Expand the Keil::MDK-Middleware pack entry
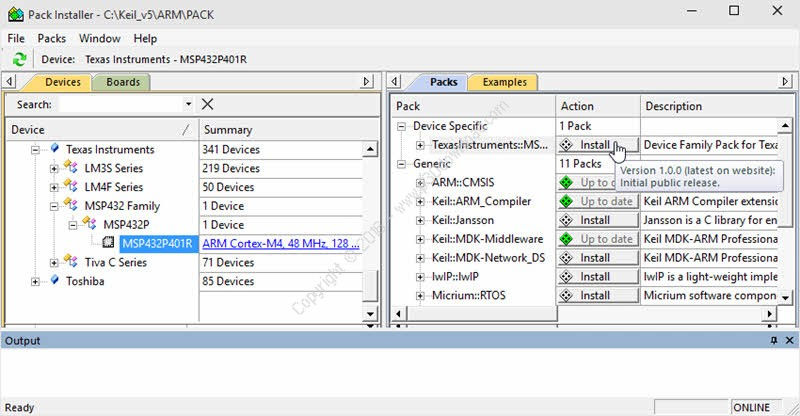The height and width of the screenshot is (416, 800). tap(420, 239)
